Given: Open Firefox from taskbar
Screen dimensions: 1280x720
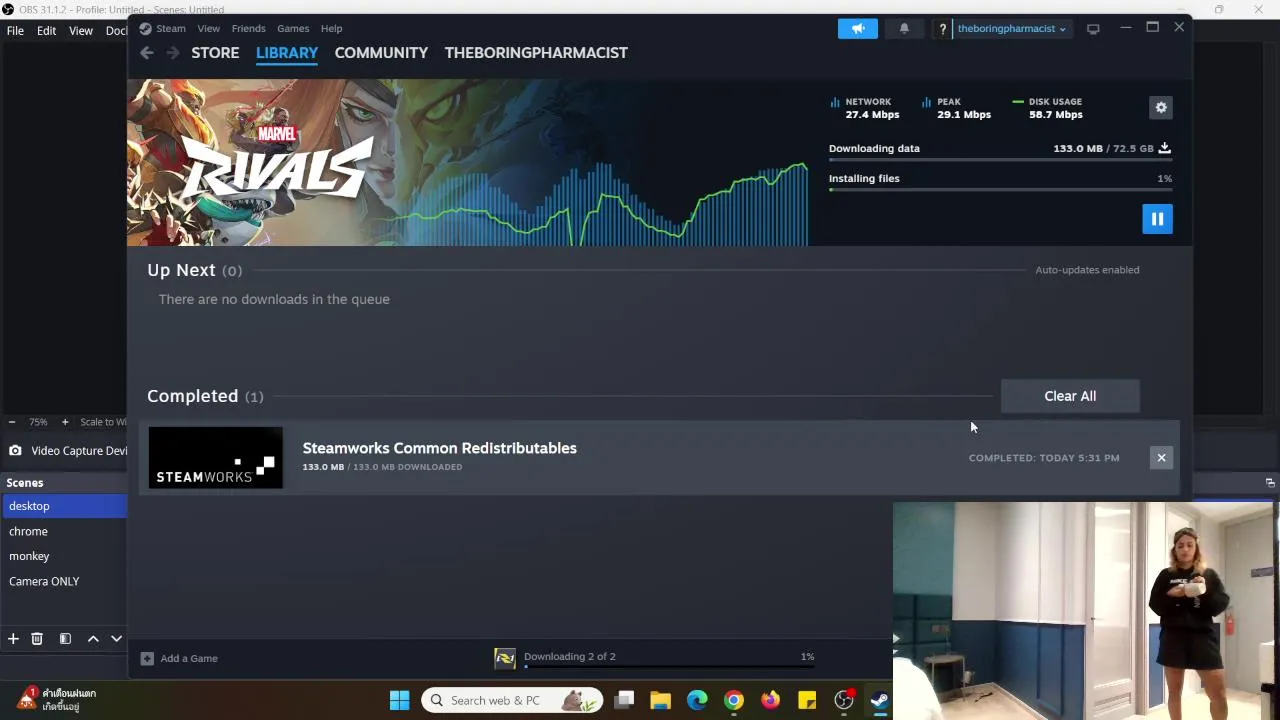Looking at the screenshot, I should (770, 700).
